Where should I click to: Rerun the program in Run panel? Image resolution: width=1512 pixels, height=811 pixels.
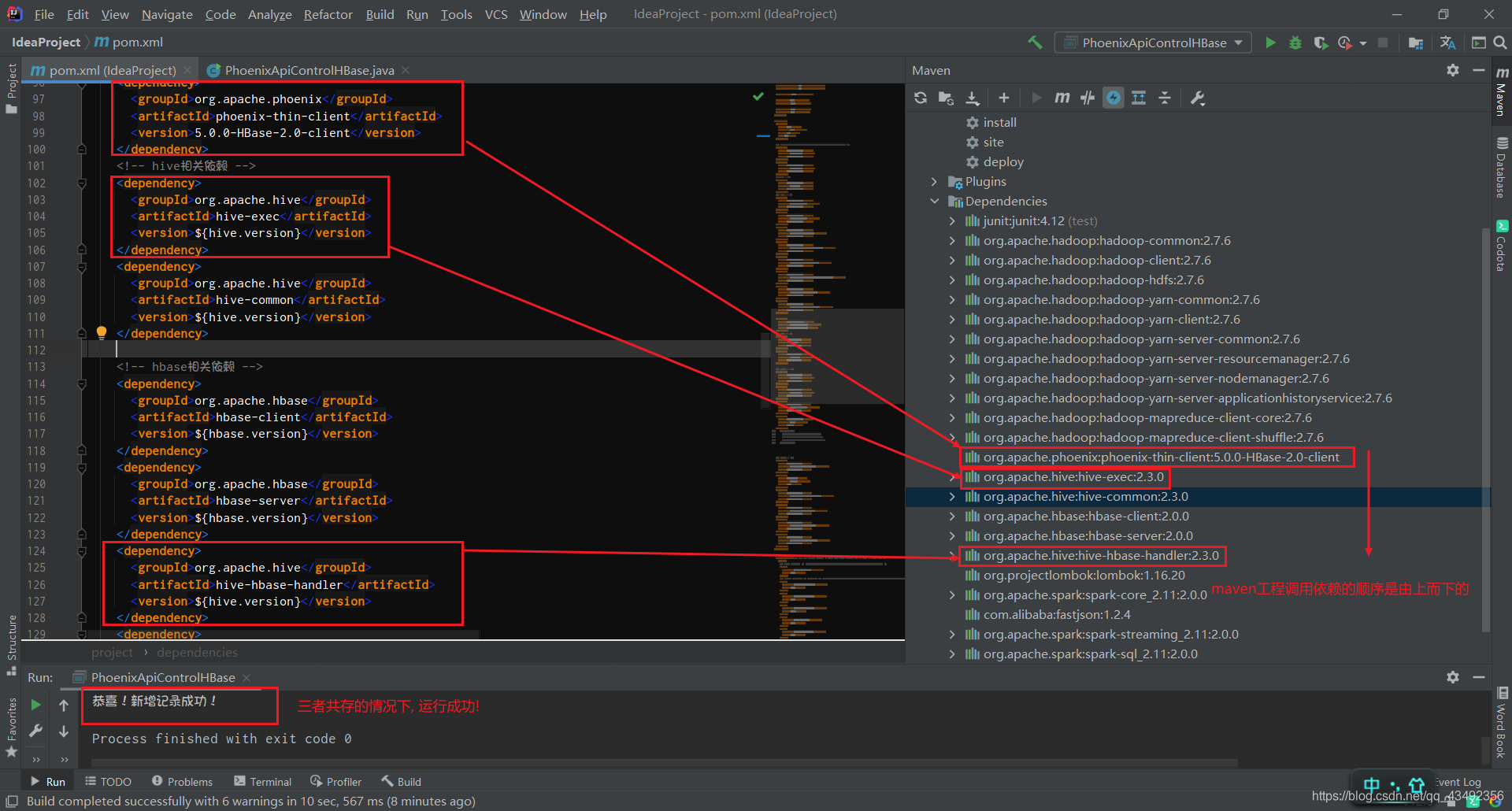click(x=35, y=705)
